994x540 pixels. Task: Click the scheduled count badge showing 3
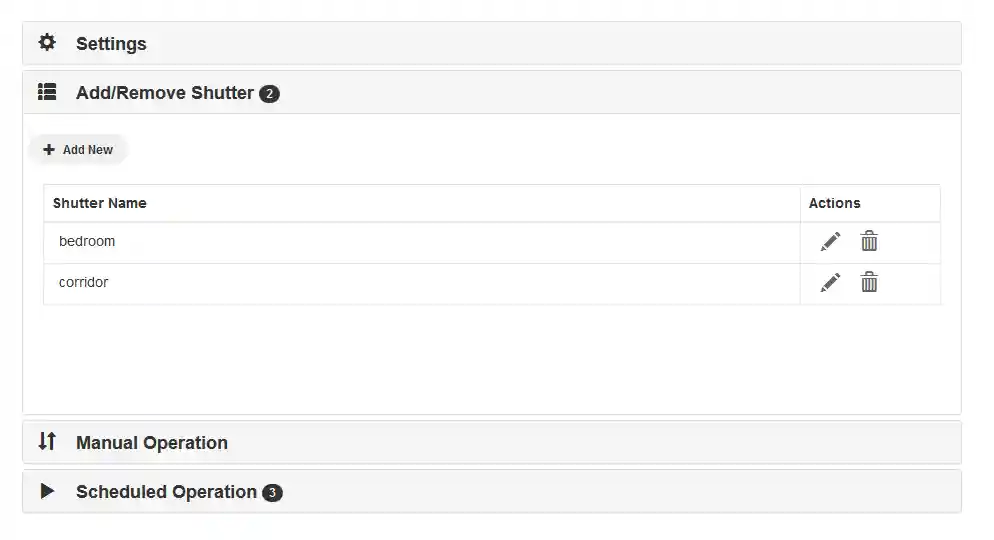click(x=272, y=493)
